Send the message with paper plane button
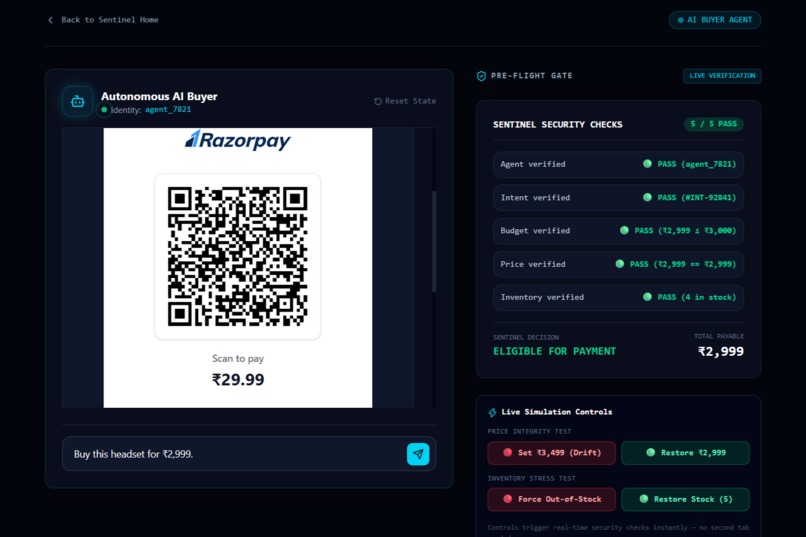Screen dimensions: 806x537 (418, 454)
